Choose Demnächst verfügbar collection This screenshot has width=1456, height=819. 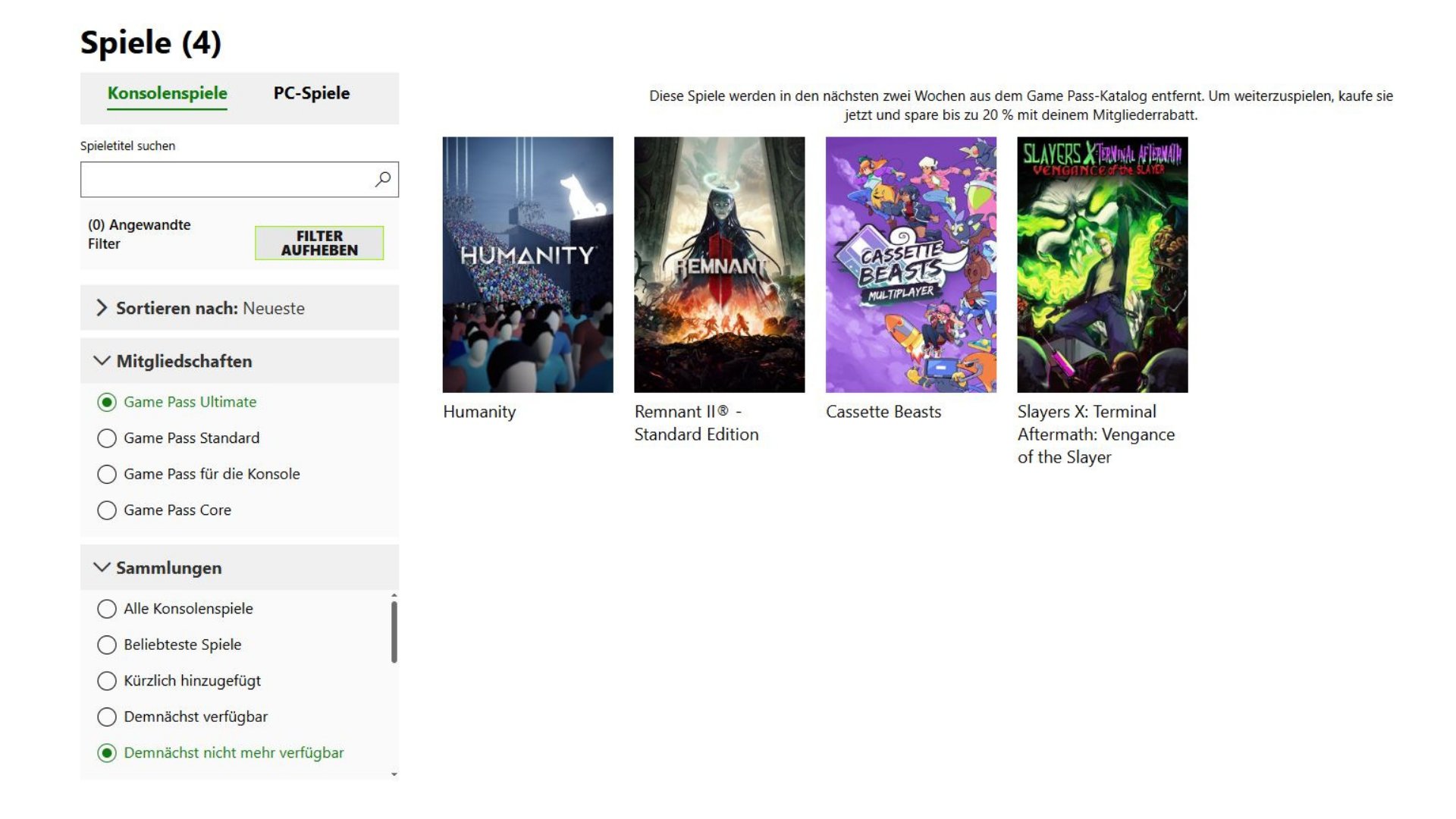click(107, 717)
